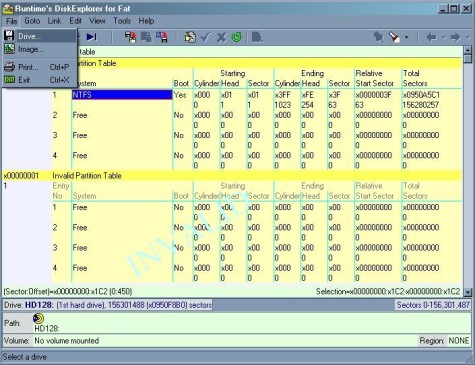Click the x0000003F relative start sector value

373,95
